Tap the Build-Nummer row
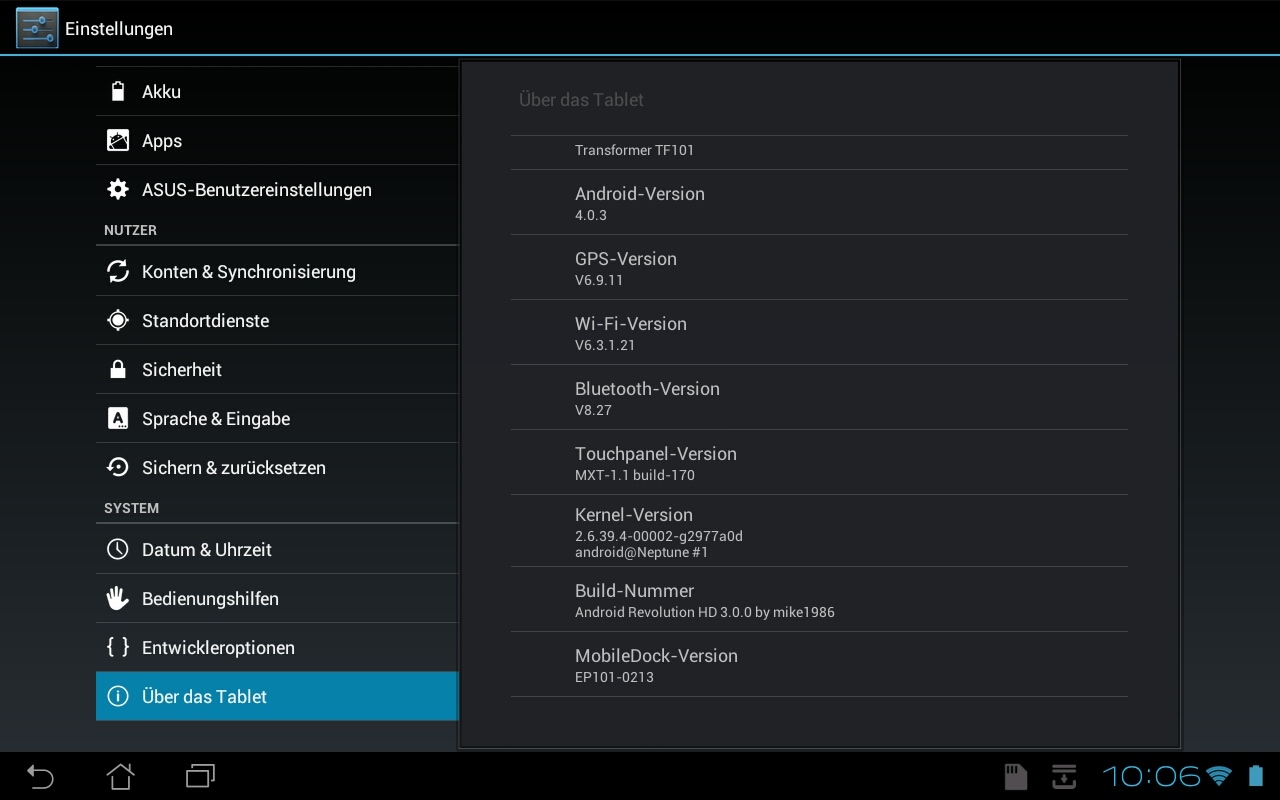Image resolution: width=1280 pixels, height=800 pixels. click(819, 599)
